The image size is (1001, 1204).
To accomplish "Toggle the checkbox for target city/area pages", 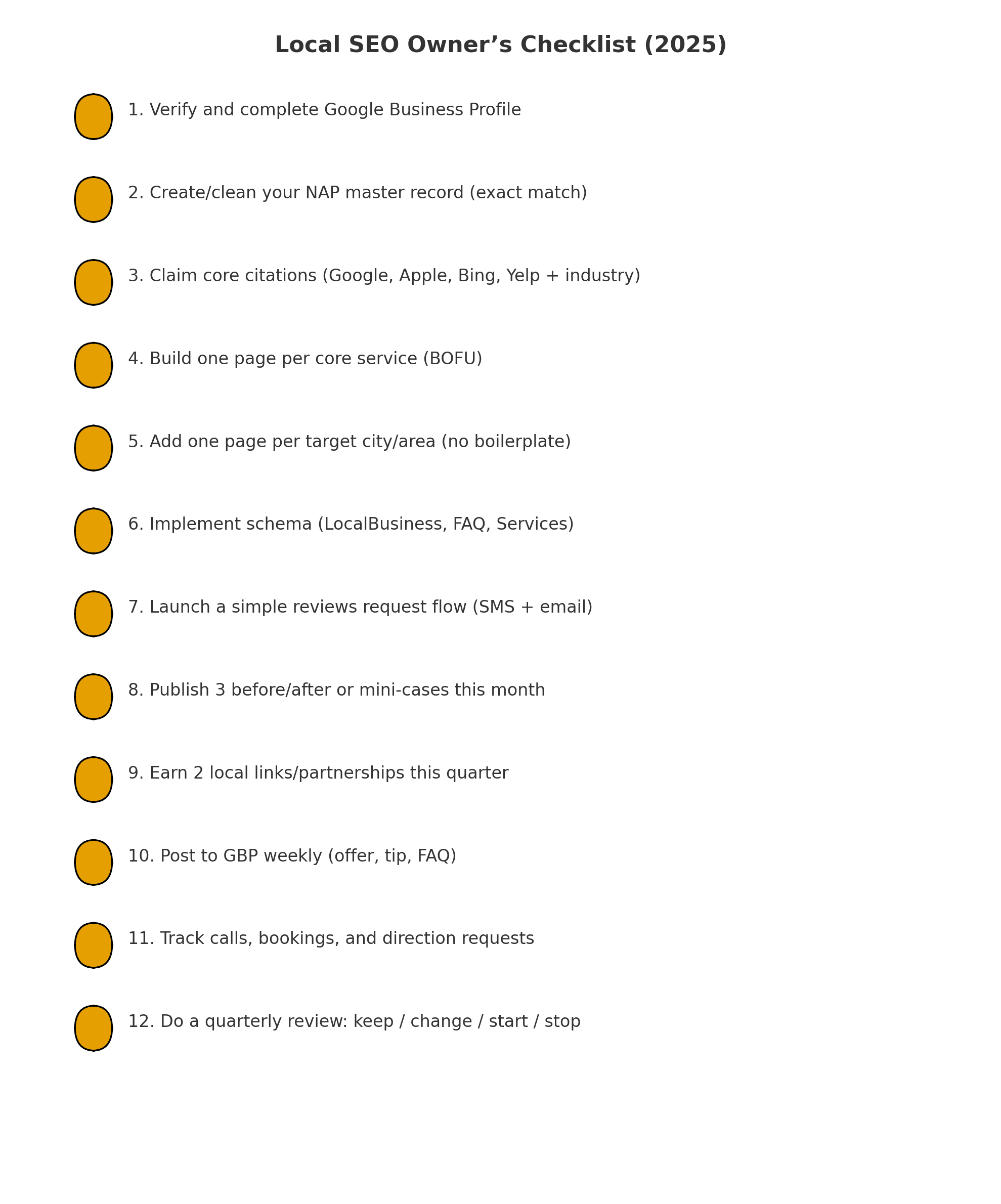I will (94, 448).
